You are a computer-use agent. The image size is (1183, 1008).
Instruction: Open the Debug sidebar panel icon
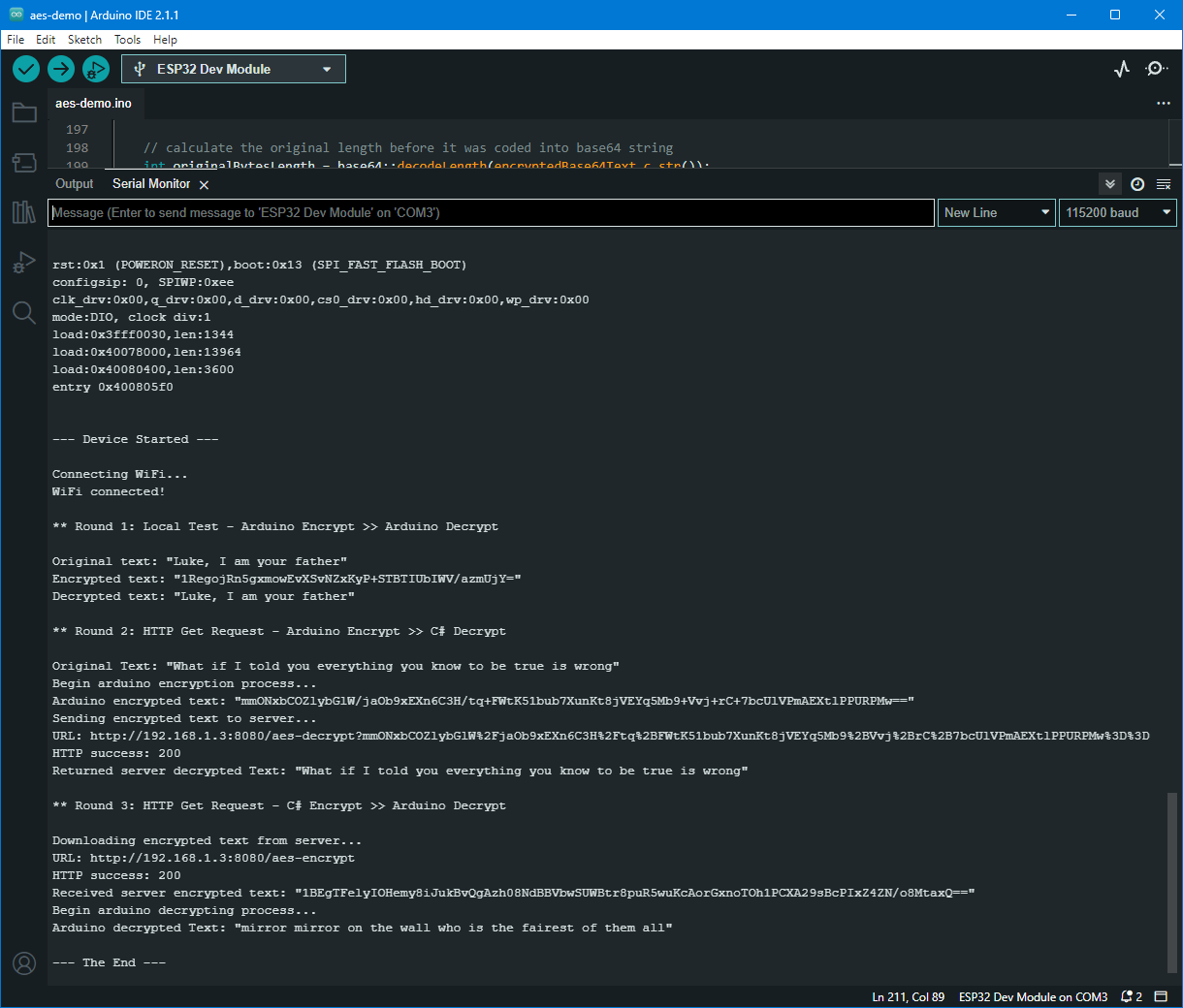click(x=24, y=262)
